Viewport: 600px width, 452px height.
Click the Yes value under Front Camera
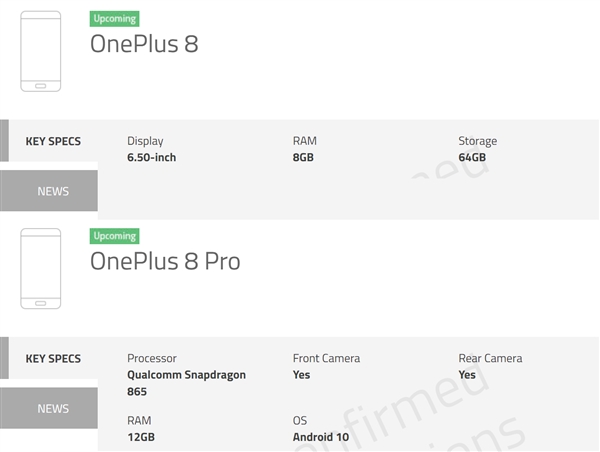(301, 375)
